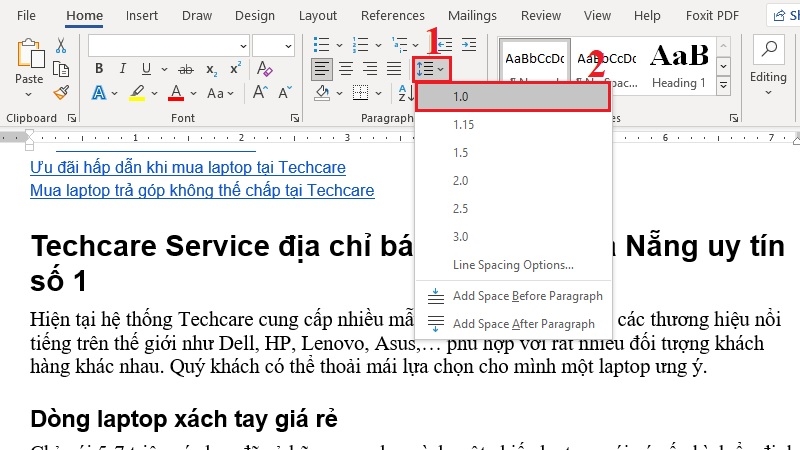
Task: Switch to the Draw tab
Action: [197, 16]
